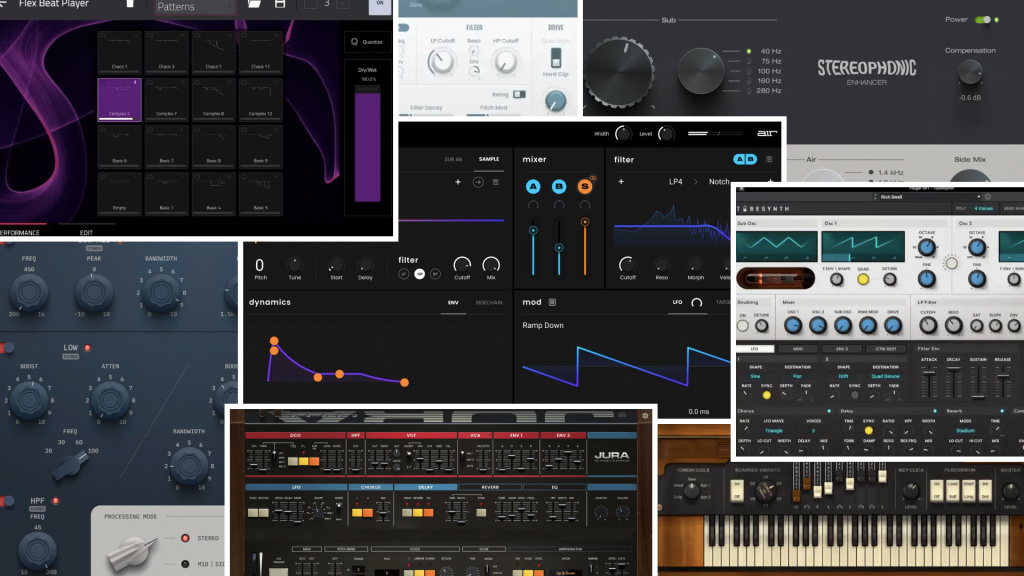
Task: Open the SIDECHAIN tab in dynamics
Action: click(x=488, y=302)
